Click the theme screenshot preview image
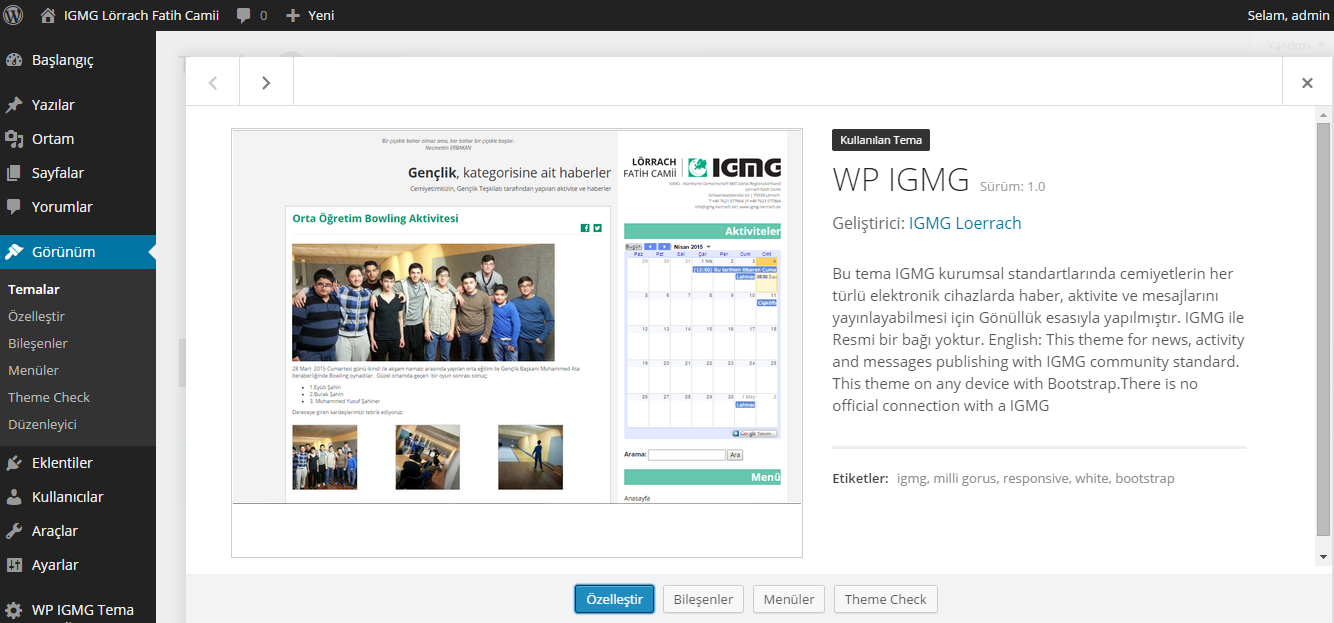 (x=517, y=316)
